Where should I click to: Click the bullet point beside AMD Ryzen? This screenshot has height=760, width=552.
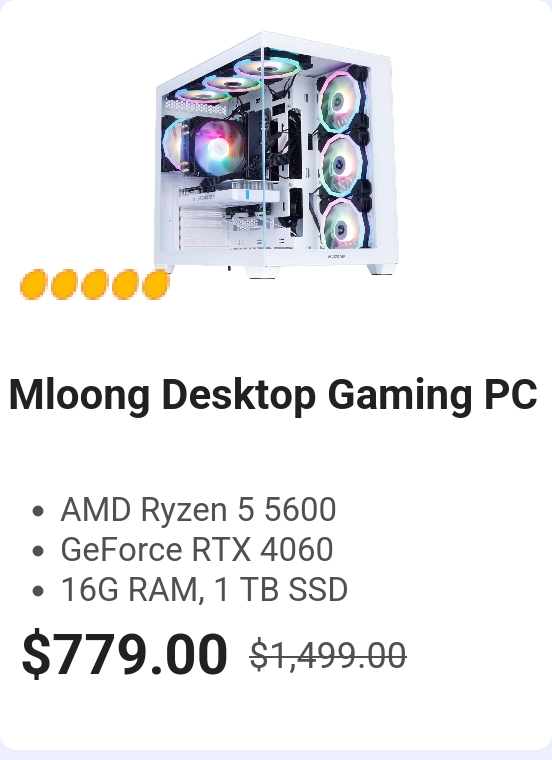(38, 511)
